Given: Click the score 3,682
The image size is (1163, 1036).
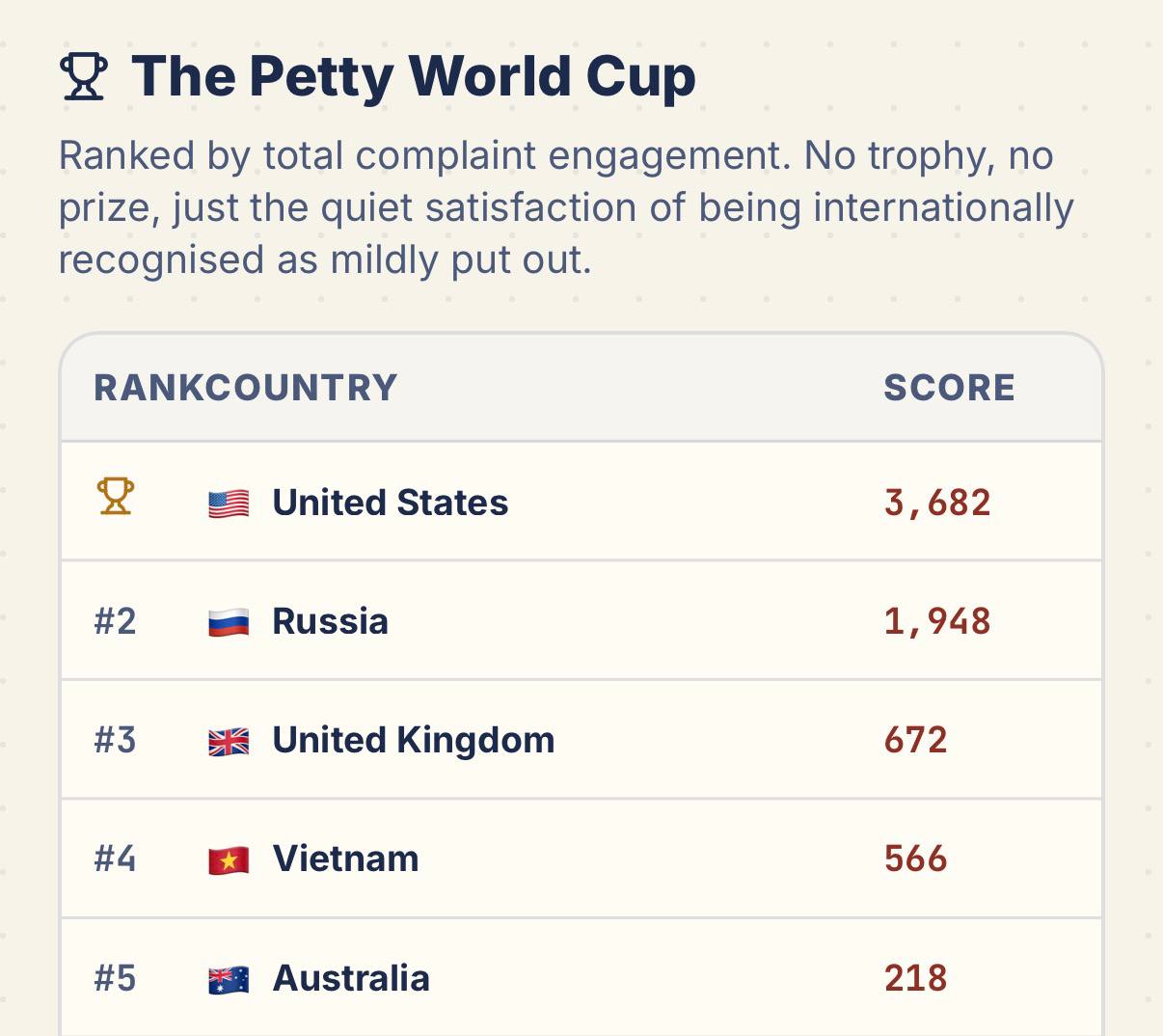Looking at the screenshot, I should [937, 503].
